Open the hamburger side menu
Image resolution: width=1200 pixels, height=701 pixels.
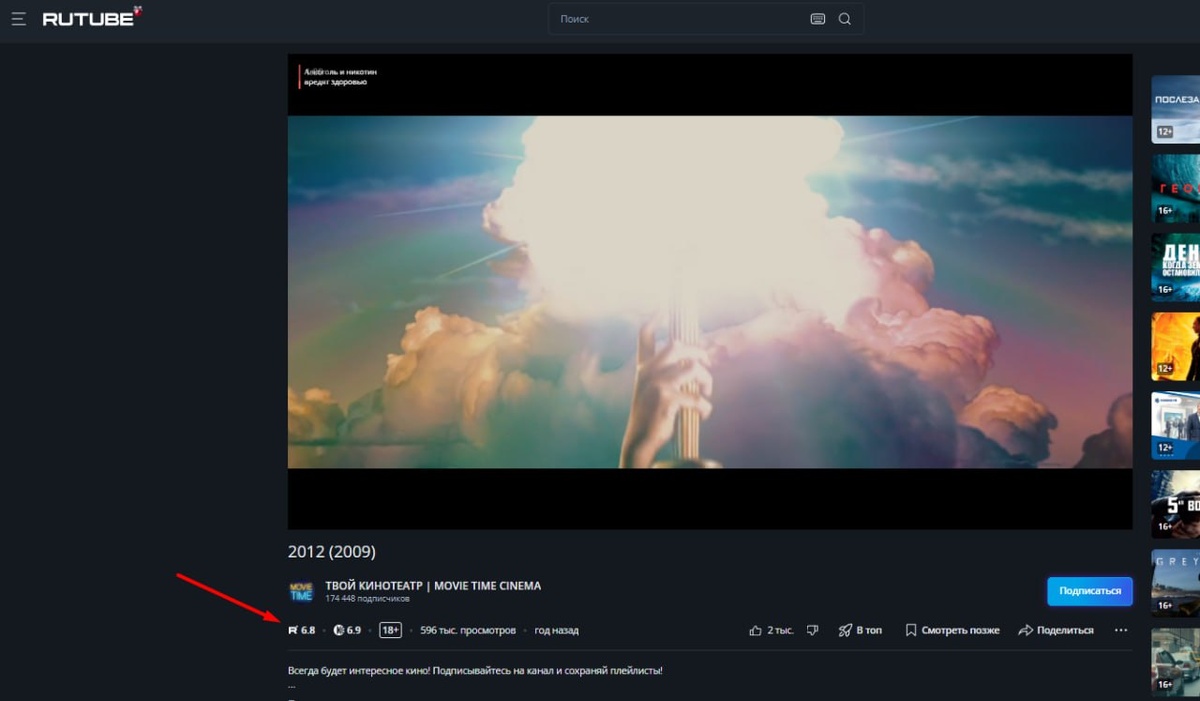point(18,18)
